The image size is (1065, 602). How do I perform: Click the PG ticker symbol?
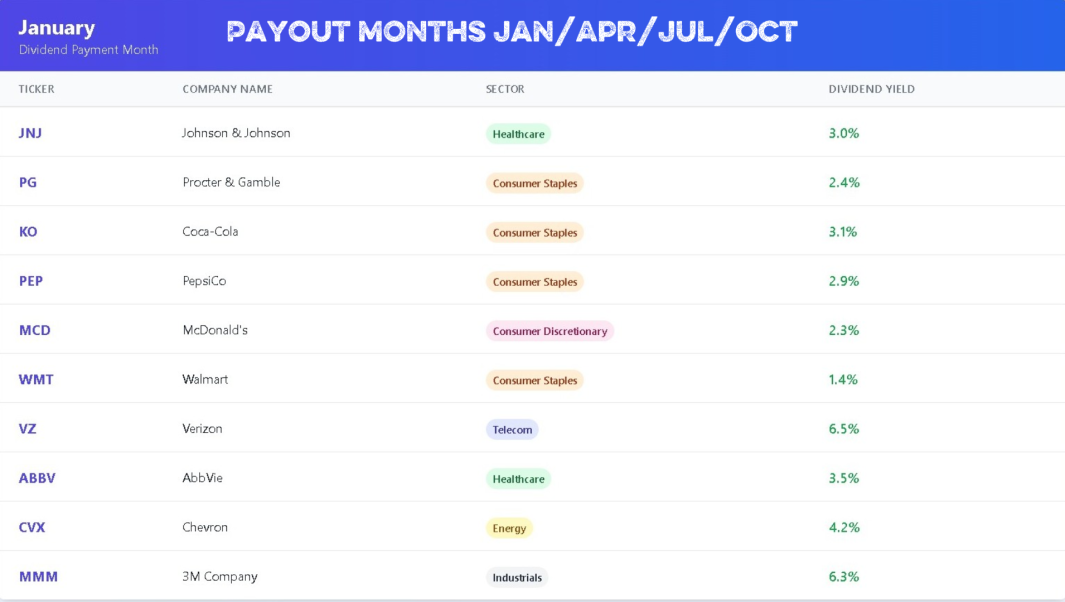coord(28,182)
